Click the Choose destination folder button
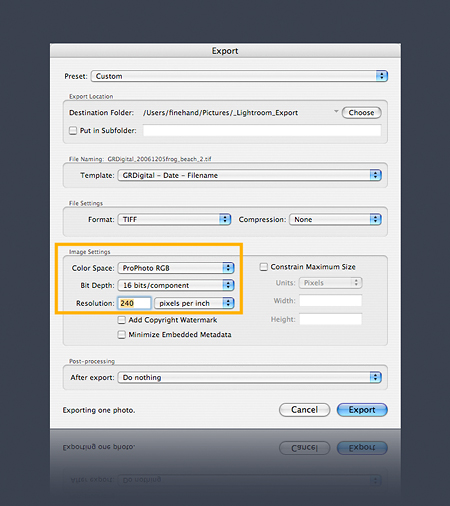The height and width of the screenshot is (506, 450). pos(362,113)
